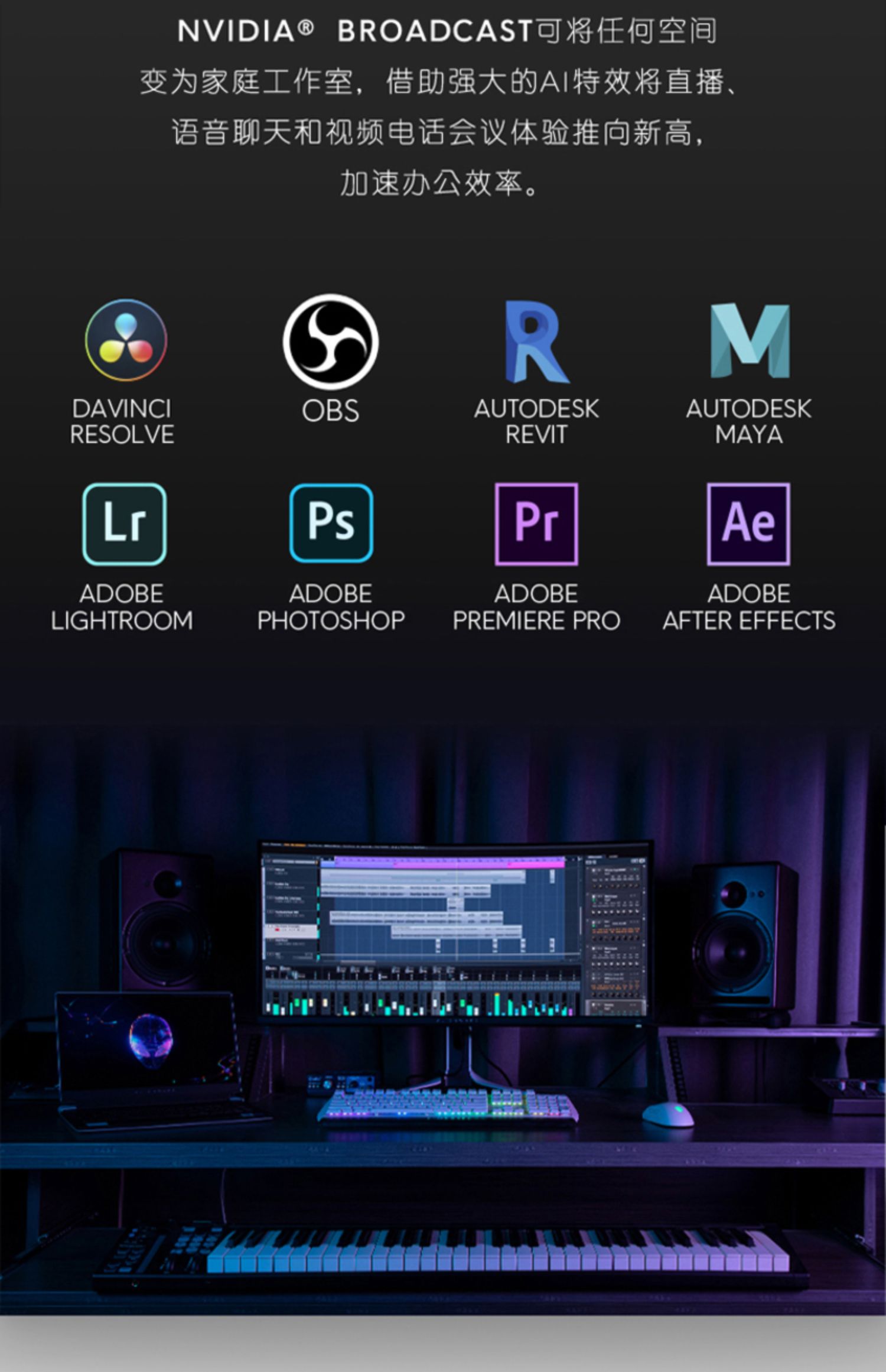Viewport: 886px width, 1372px height.
Task: Click the "ADOBE PHOTOSHOP" text label
Action: (331, 607)
